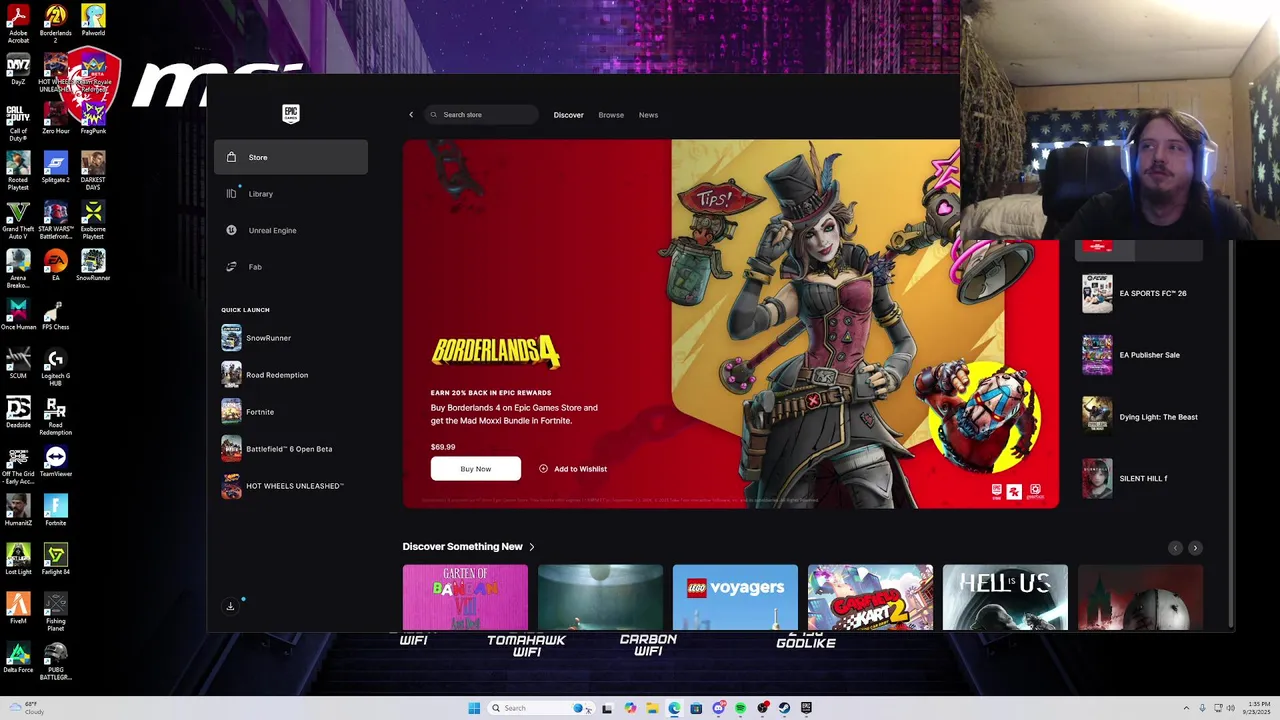Screen dimensions: 1280x720
Task: Go to Unreal Engine in sidebar
Action: (291, 230)
